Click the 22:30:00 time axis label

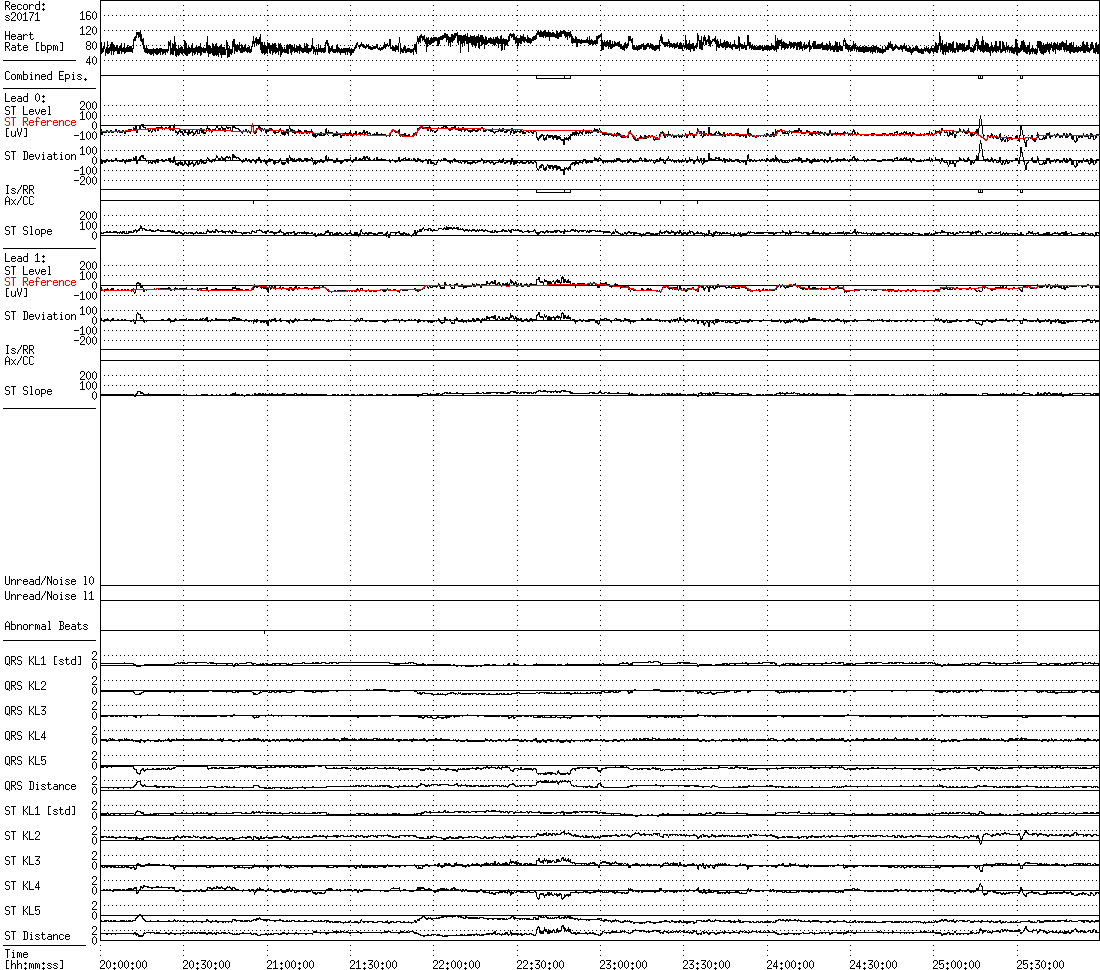(x=542, y=964)
